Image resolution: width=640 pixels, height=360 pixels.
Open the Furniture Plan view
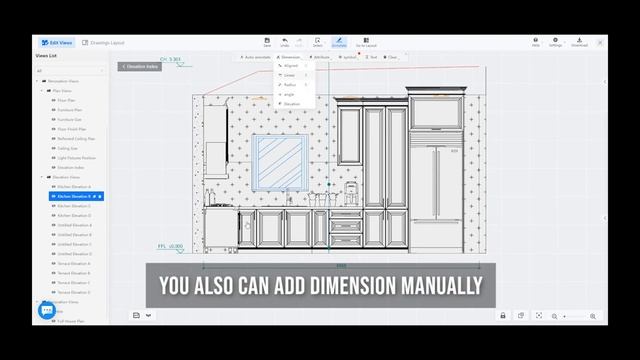69,110
